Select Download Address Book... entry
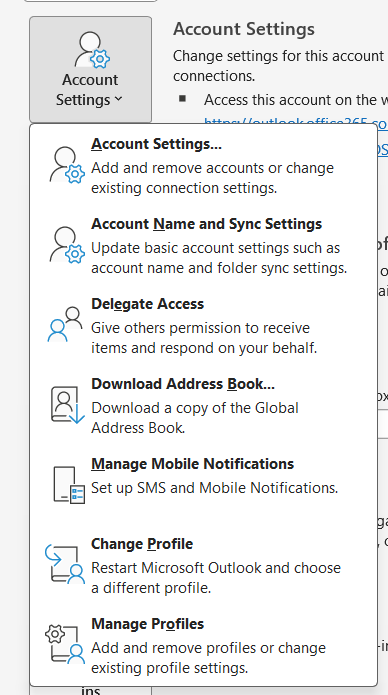 [204, 405]
